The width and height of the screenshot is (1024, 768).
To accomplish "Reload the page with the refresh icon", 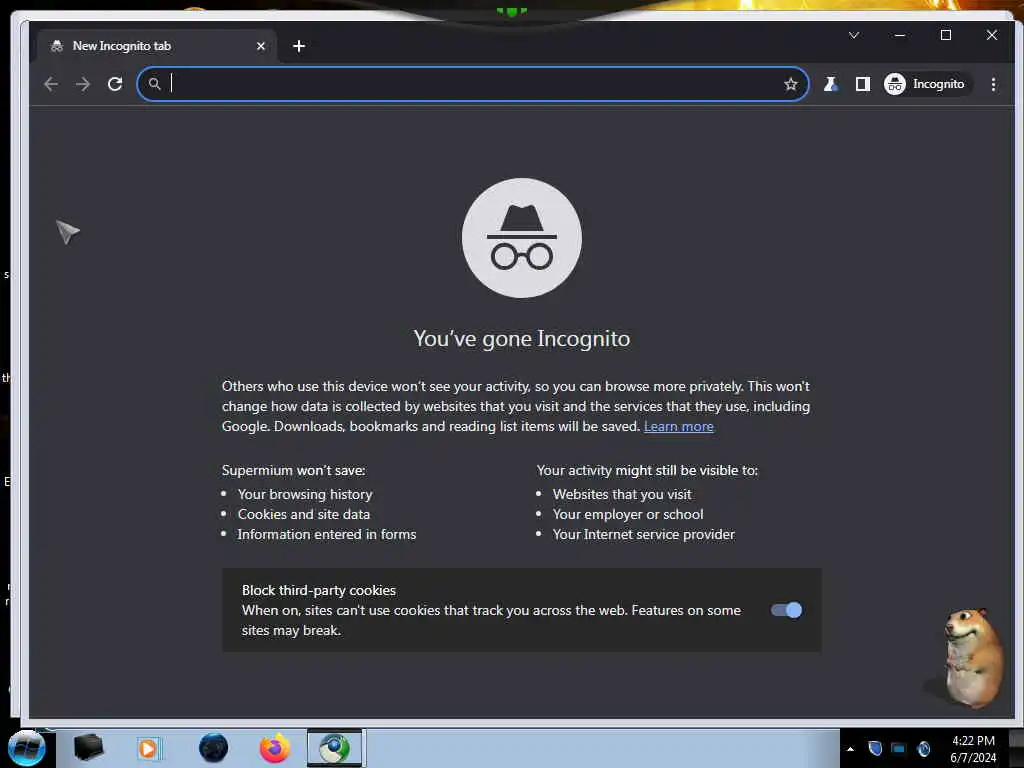I will point(115,84).
